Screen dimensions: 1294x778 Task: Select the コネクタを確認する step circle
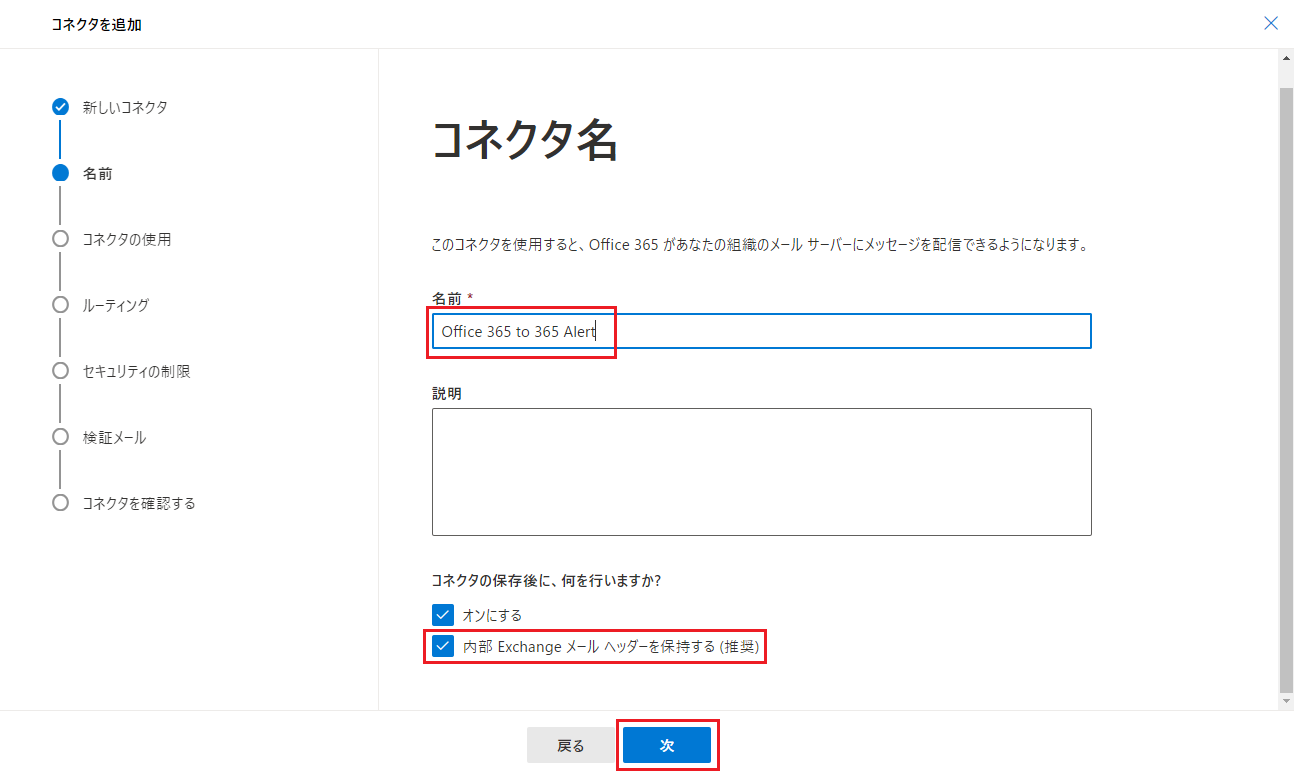[60, 503]
